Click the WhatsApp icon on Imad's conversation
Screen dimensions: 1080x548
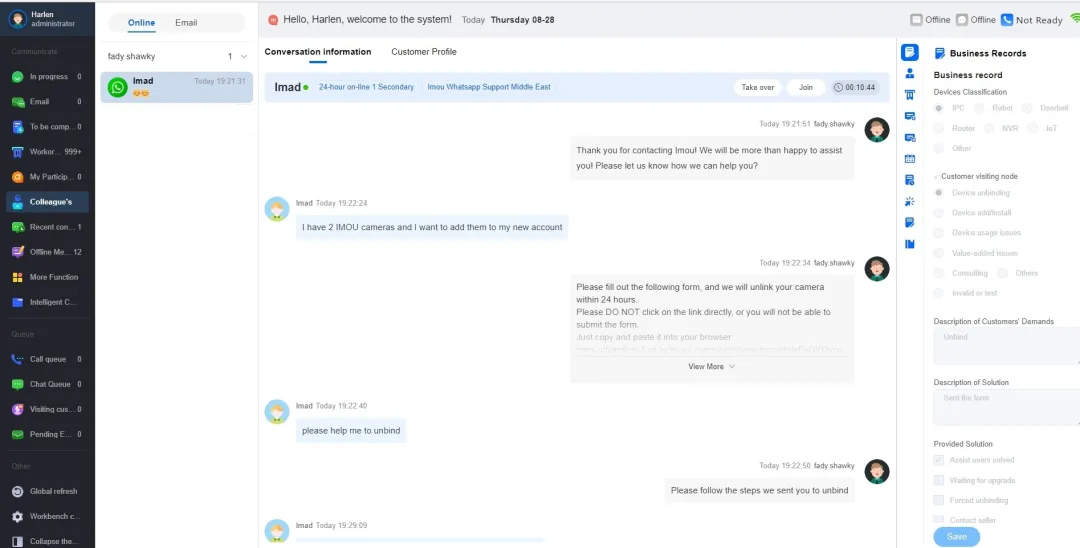pos(118,88)
